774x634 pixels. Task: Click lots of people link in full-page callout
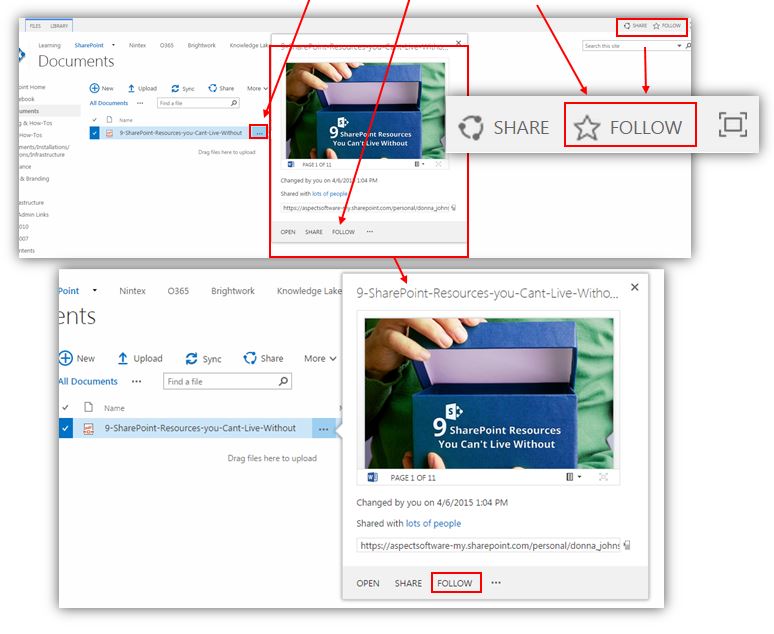330,194
